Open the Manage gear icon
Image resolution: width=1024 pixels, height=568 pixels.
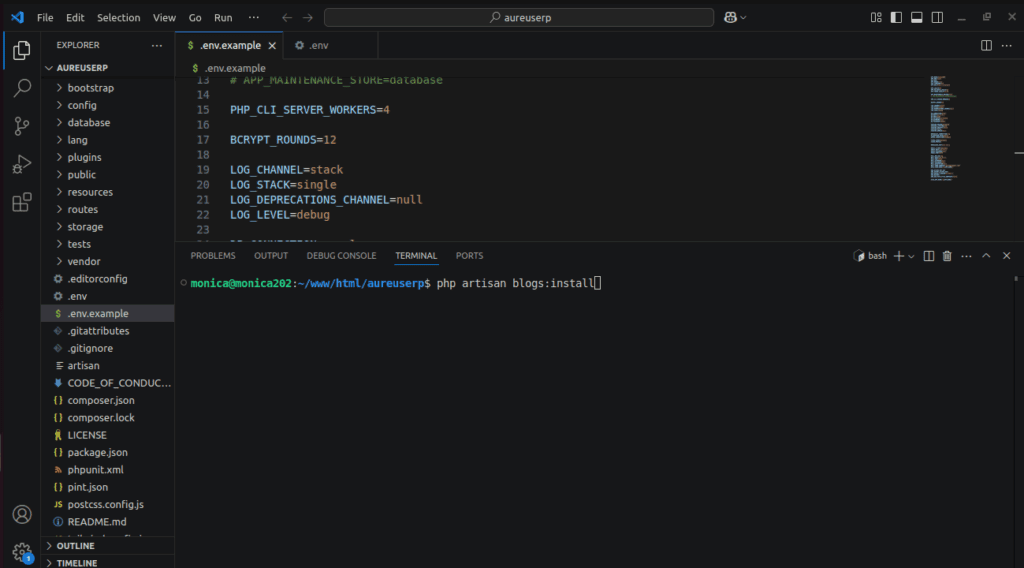(22, 552)
